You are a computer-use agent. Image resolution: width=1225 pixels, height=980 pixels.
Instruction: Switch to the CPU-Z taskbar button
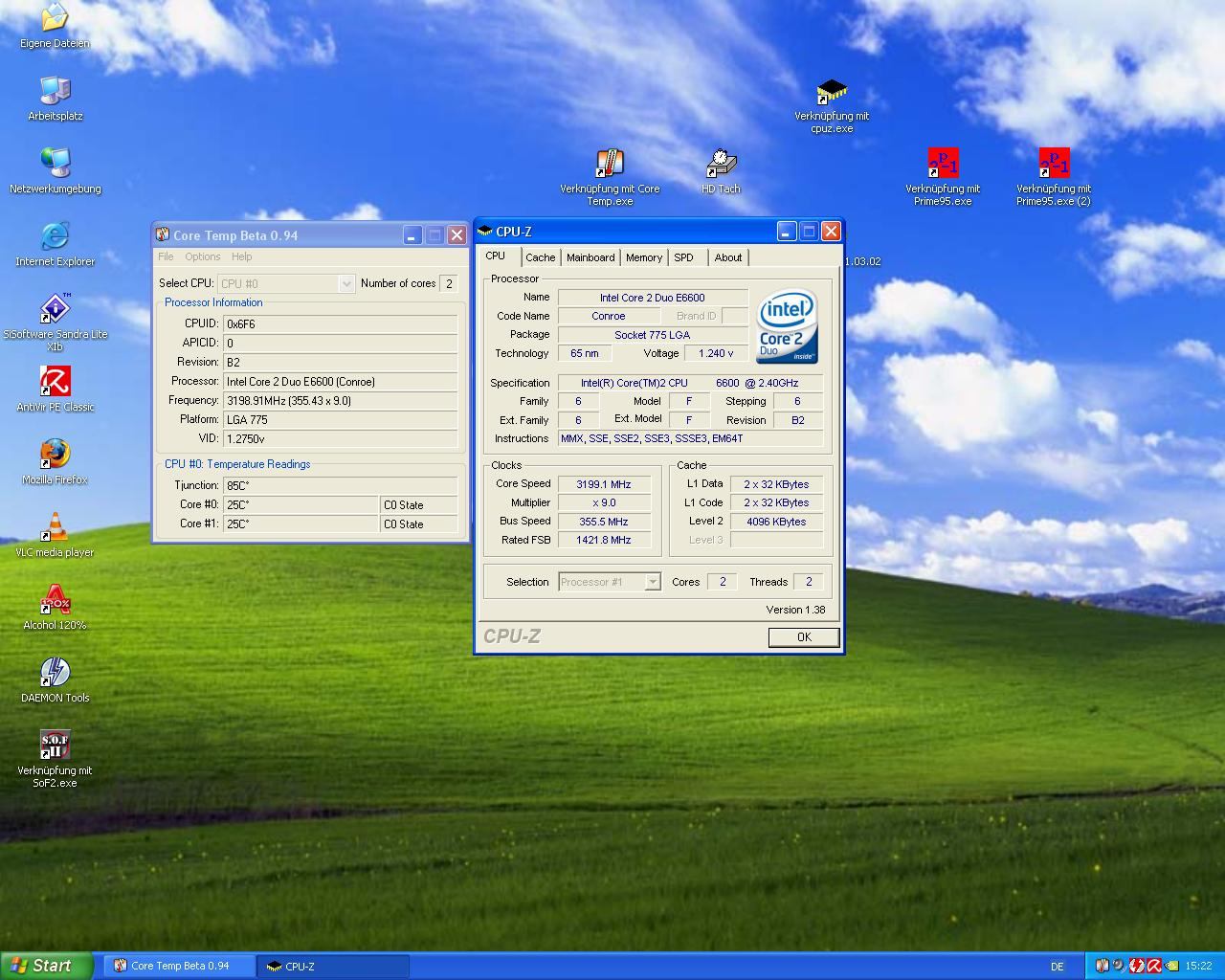[x=333, y=966]
